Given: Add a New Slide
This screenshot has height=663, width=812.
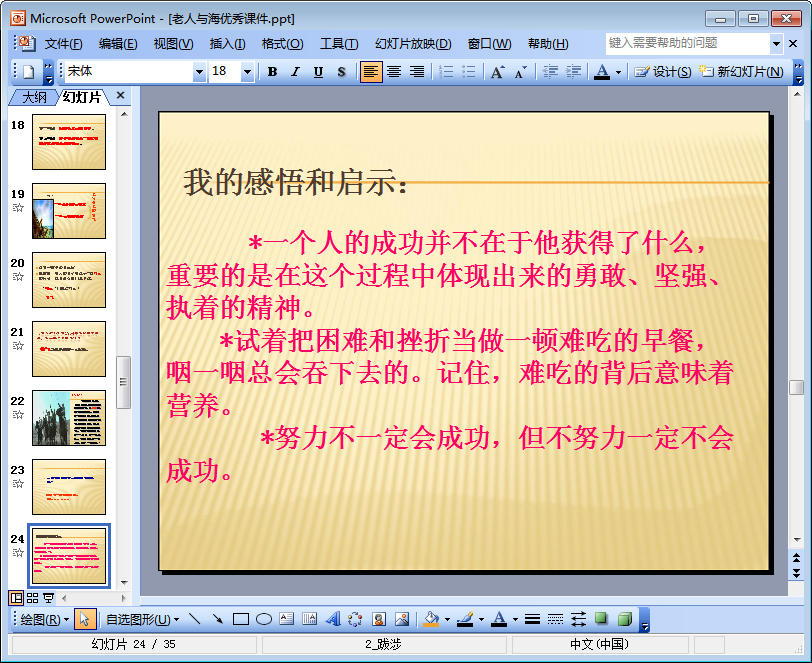Looking at the screenshot, I should click(741, 72).
